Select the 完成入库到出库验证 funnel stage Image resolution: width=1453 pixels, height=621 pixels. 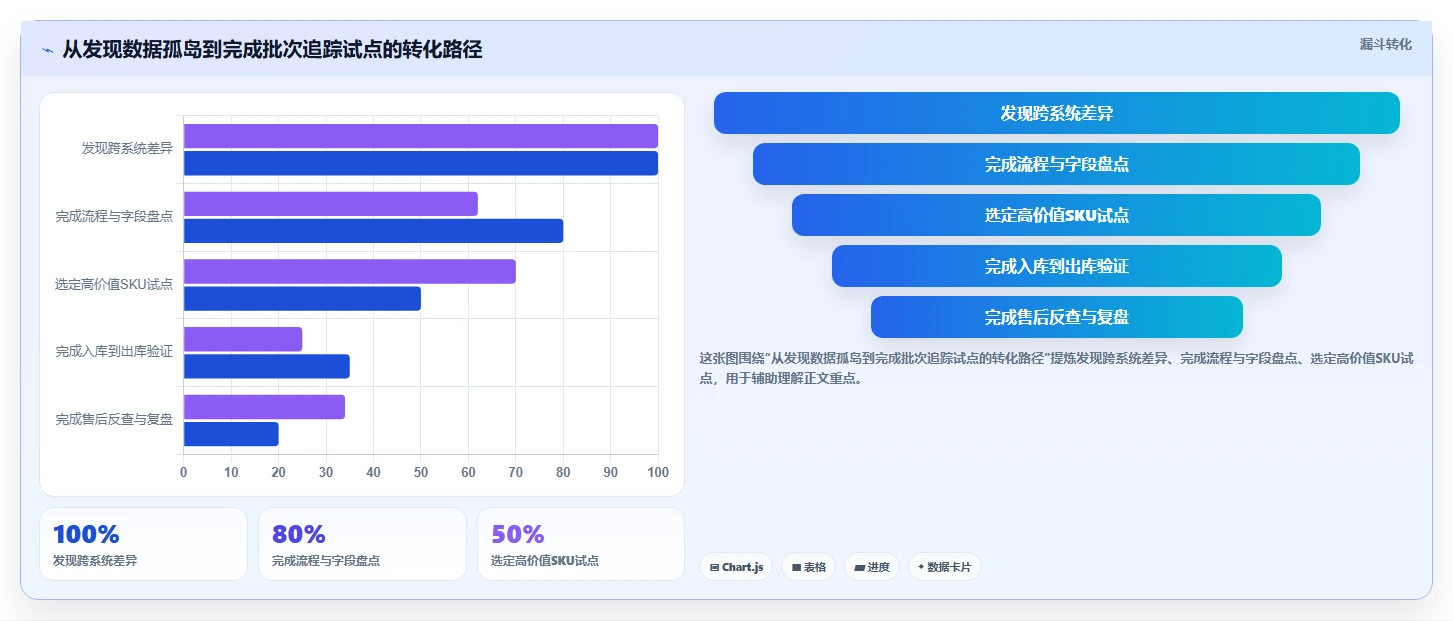coord(1056,266)
